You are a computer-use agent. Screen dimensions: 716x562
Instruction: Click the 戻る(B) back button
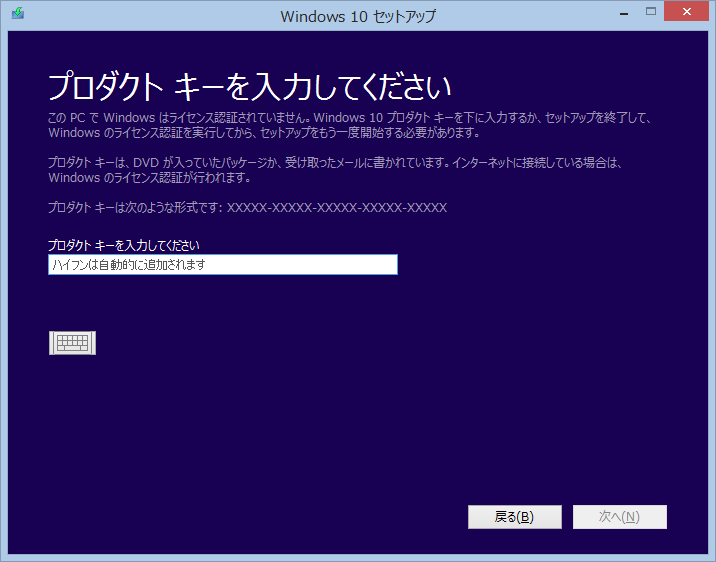pyautogui.click(x=515, y=517)
